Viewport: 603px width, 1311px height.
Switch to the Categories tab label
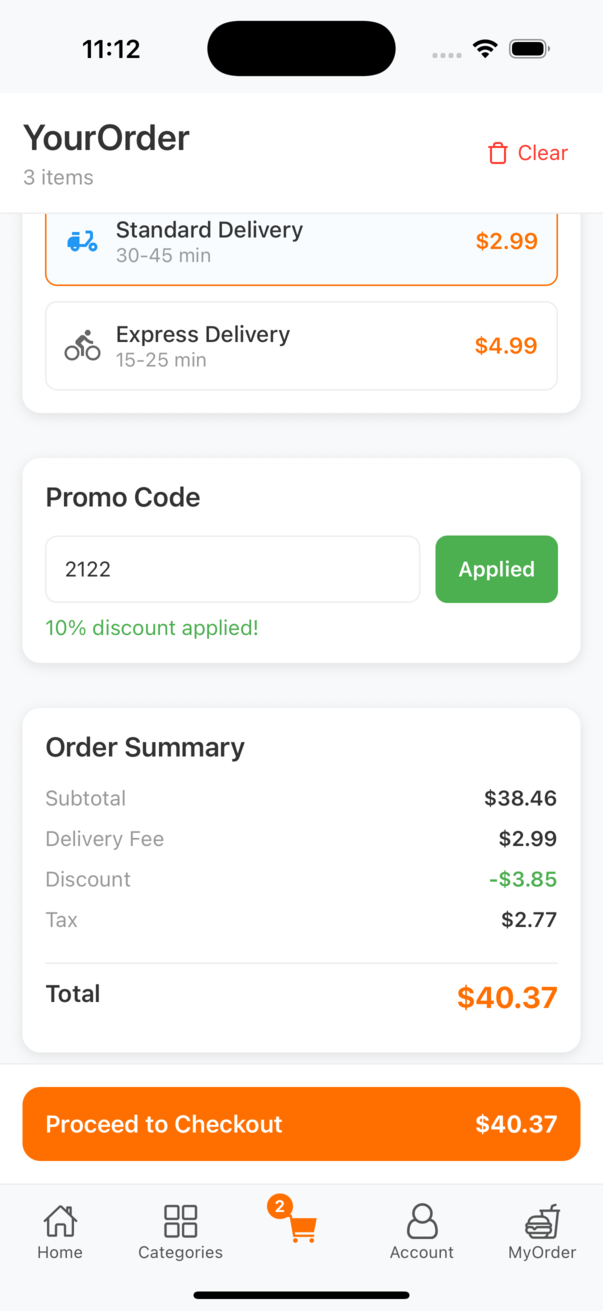pyautogui.click(x=181, y=1253)
